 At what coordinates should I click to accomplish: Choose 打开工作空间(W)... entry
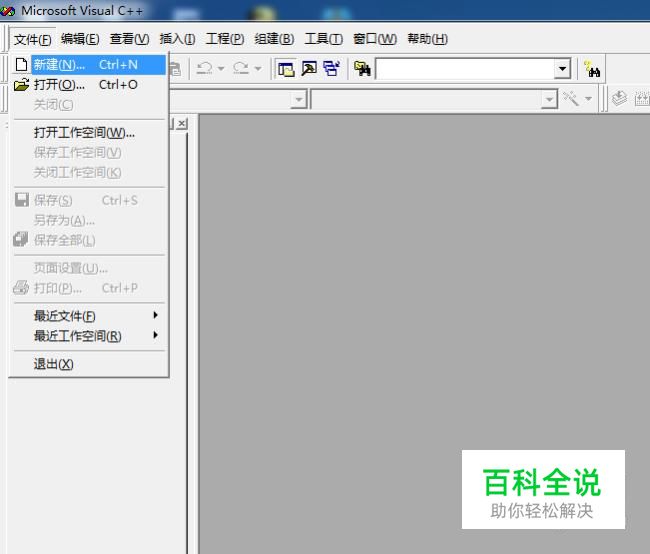point(90,133)
